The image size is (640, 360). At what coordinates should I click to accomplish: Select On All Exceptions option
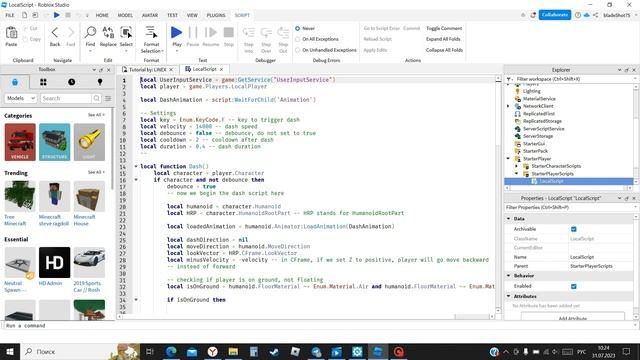[298, 39]
